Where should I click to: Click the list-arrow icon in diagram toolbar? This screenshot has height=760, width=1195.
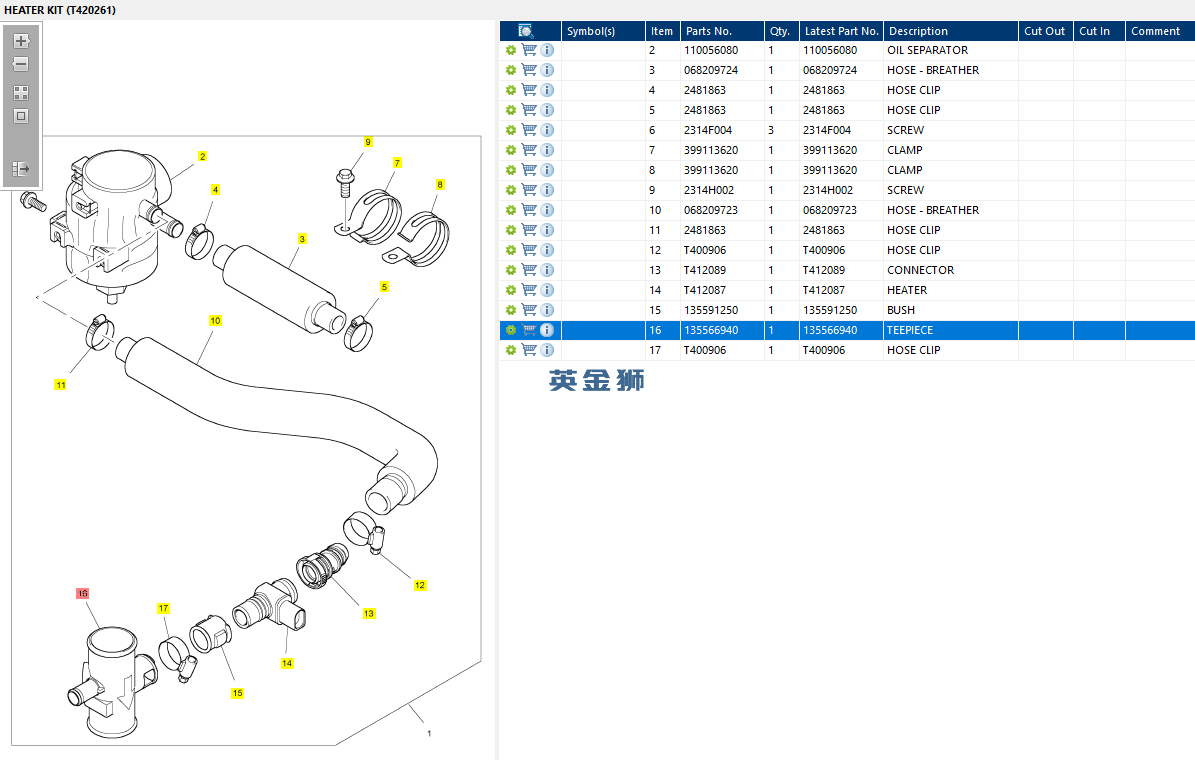coord(21,168)
